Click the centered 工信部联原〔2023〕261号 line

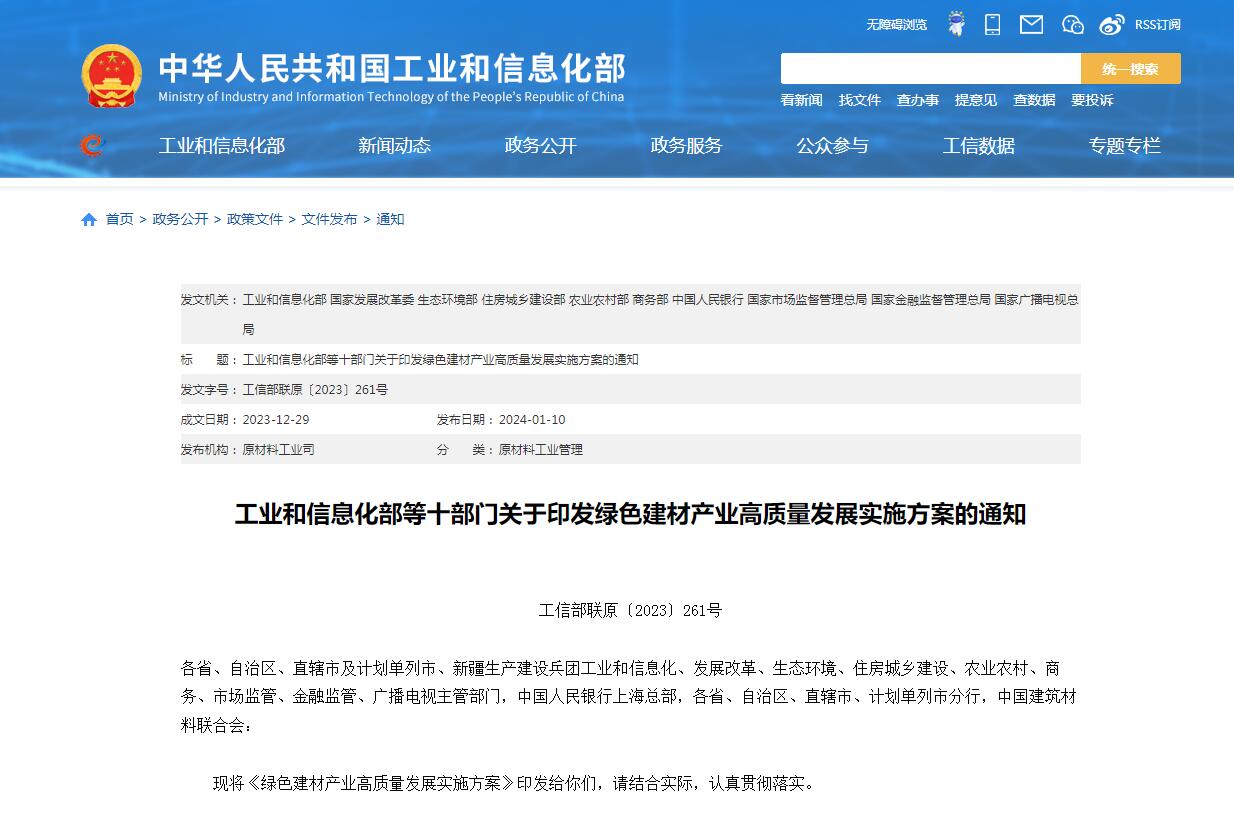[630, 610]
